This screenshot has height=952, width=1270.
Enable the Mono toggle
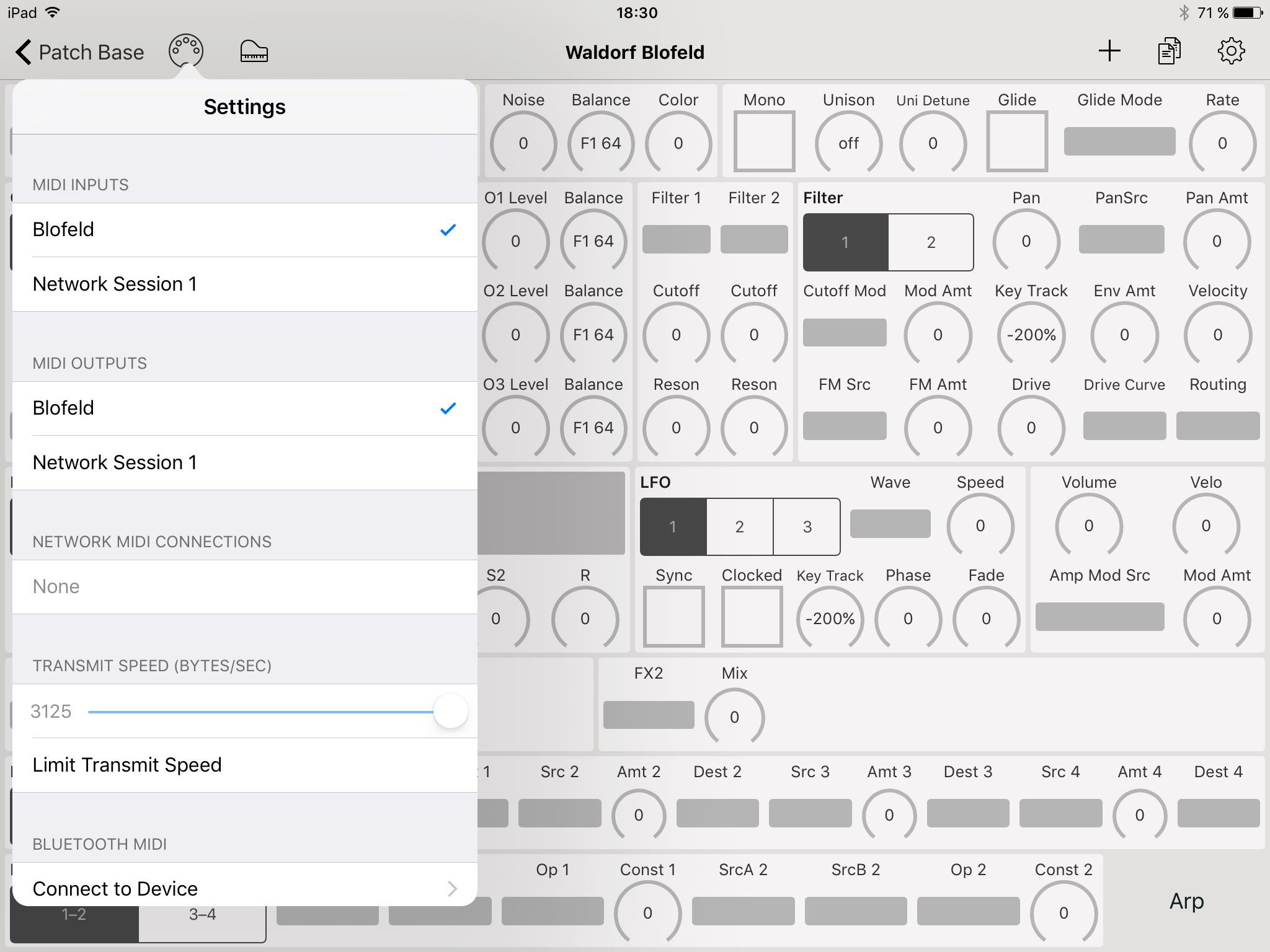pyautogui.click(x=764, y=141)
